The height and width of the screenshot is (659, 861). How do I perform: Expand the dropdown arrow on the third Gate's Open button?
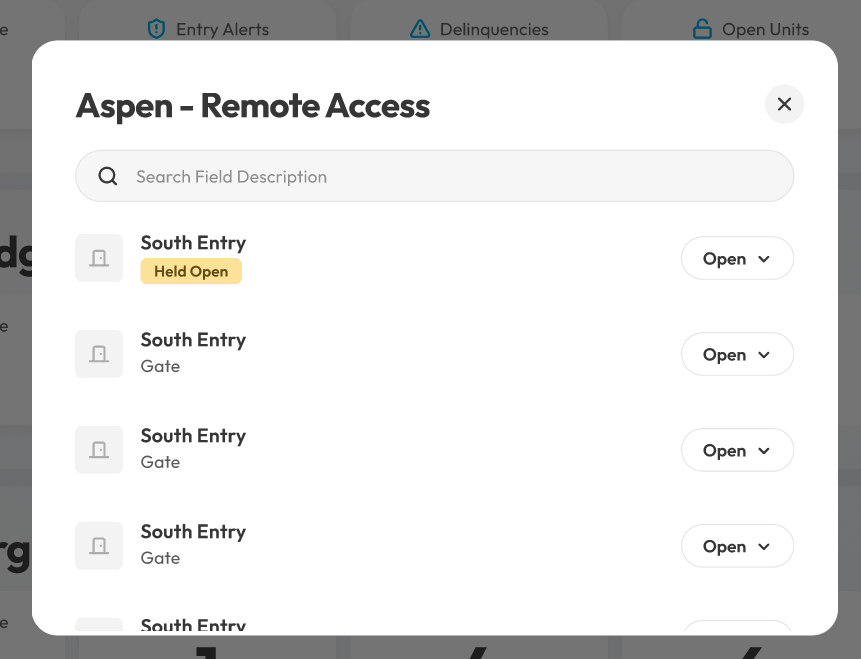point(763,546)
